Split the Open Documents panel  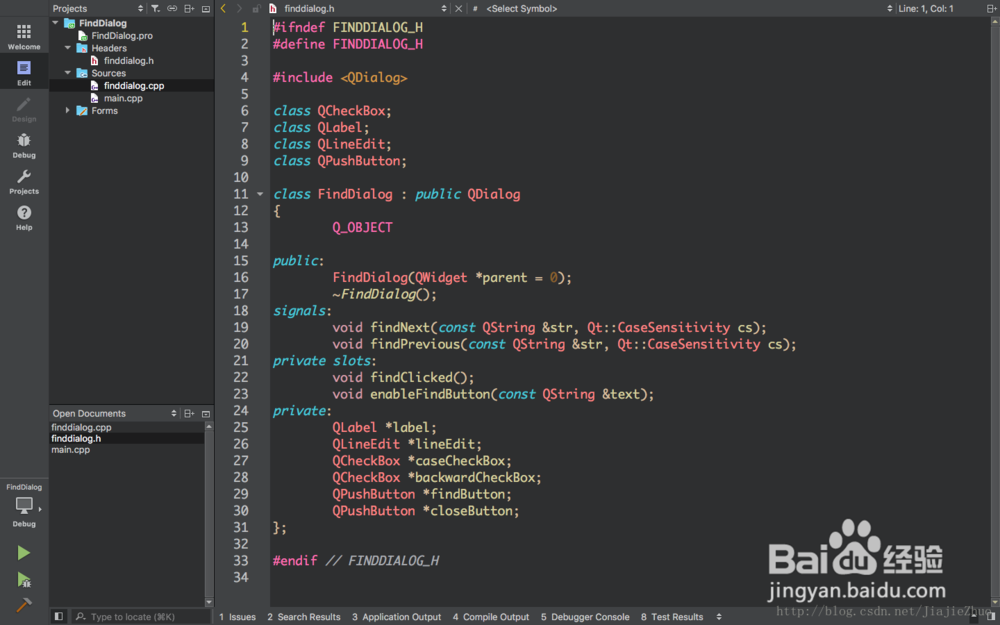[189, 413]
